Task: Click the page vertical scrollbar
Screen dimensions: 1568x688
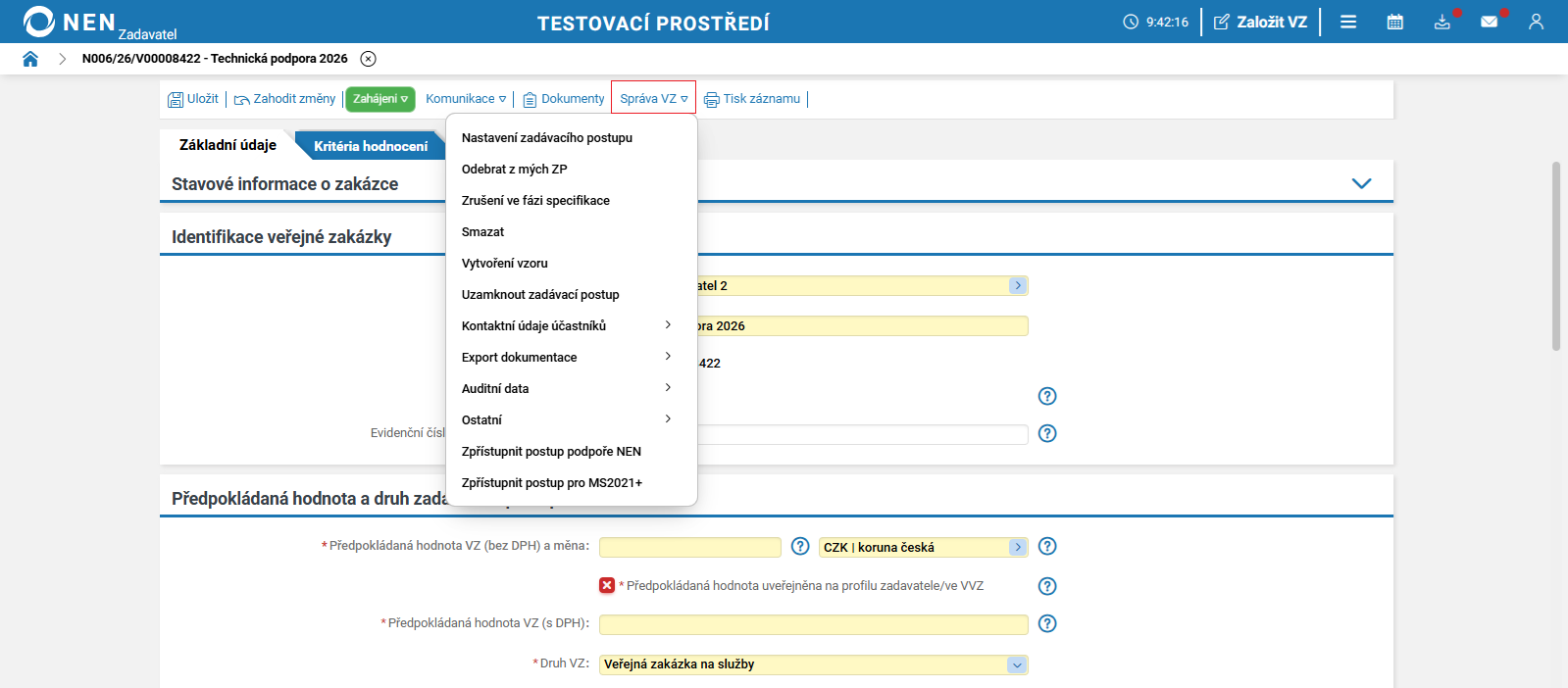Action: click(1555, 257)
